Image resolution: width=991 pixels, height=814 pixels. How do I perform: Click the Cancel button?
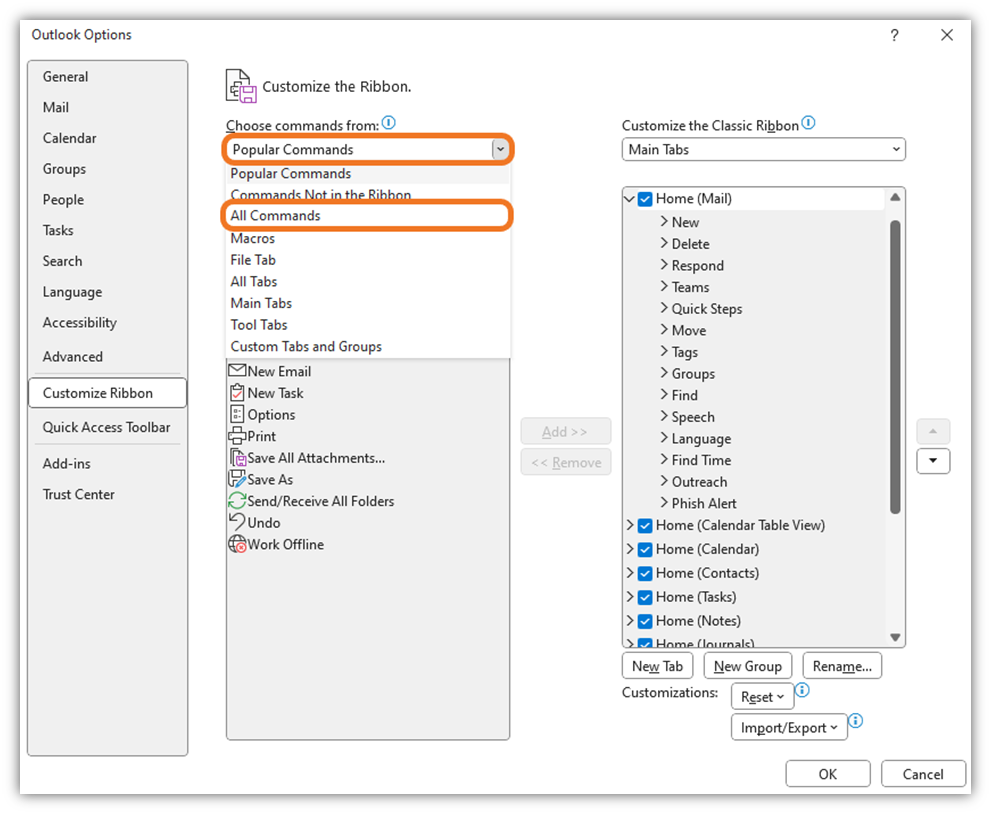coord(923,774)
